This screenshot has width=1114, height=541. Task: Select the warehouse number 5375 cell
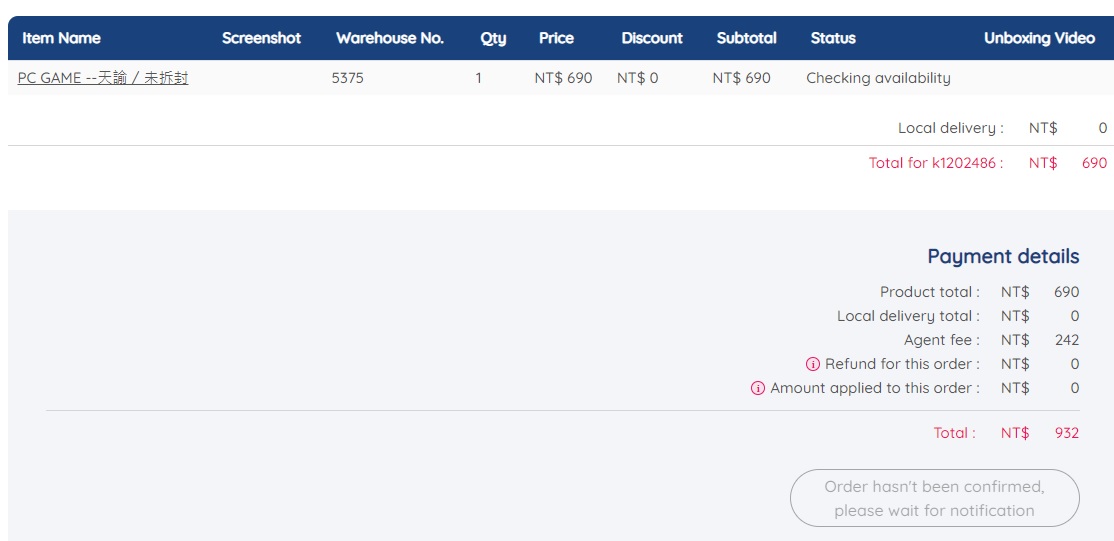point(347,78)
